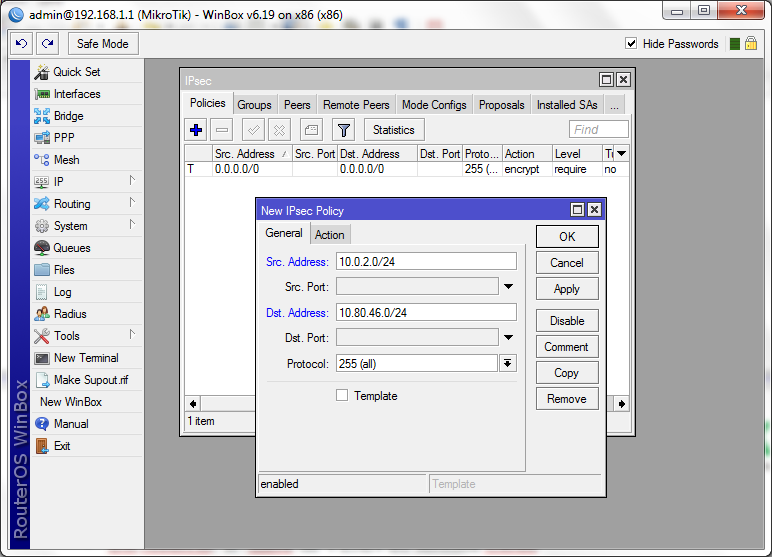Click the padlock icon near Hide Passwords
This screenshot has width=772, height=557.
click(750, 43)
